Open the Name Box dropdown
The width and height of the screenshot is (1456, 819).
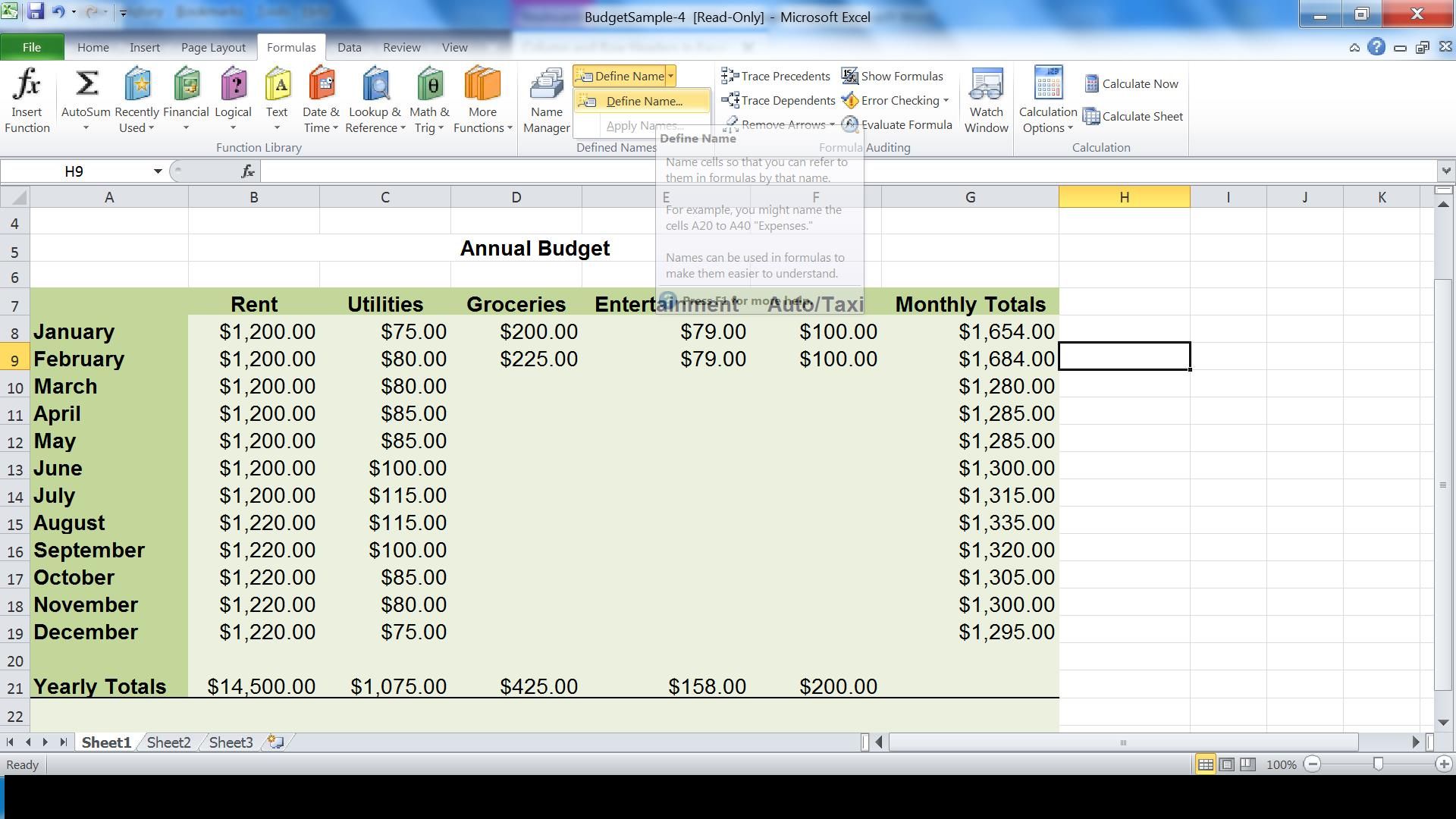(158, 171)
